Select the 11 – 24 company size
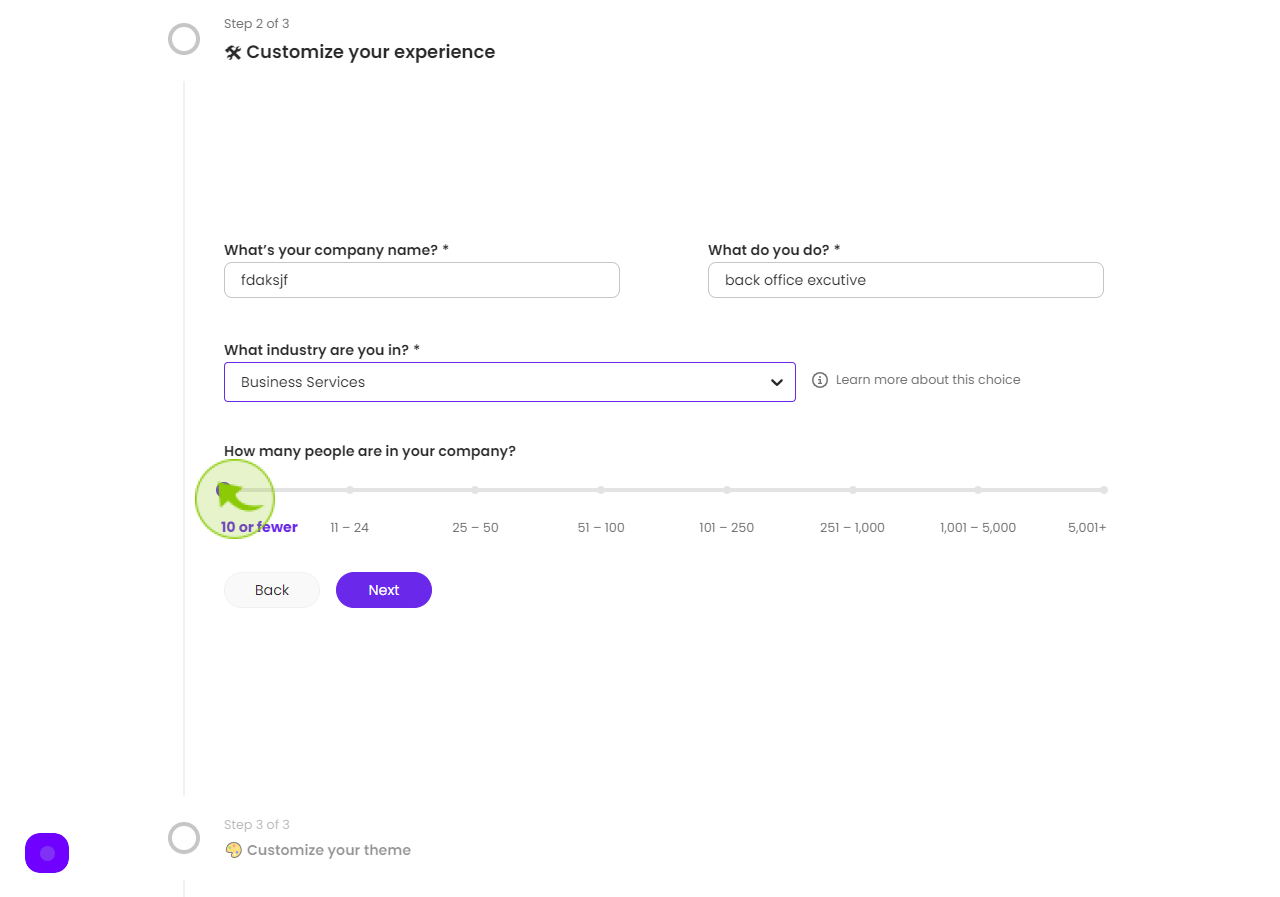Viewport: 1280px width, 897px height. coord(350,527)
